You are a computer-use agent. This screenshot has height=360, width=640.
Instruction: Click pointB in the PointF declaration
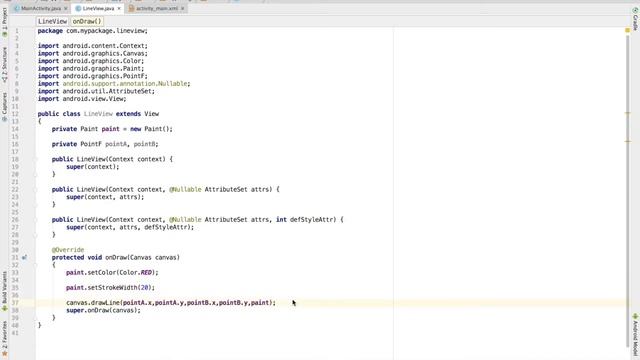coord(144,144)
